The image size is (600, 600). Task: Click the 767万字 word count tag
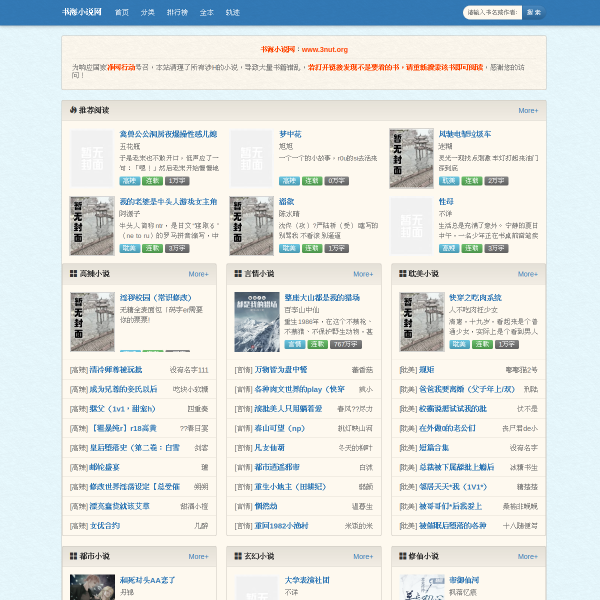click(x=346, y=344)
